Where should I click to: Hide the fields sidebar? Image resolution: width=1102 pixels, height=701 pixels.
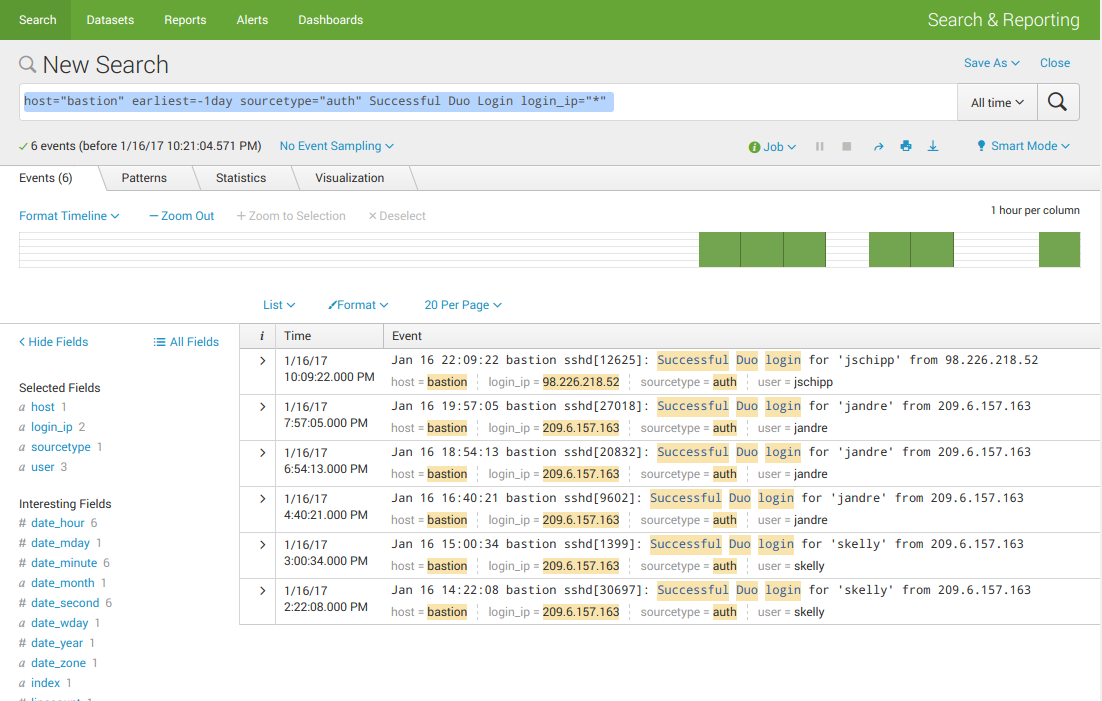point(54,342)
